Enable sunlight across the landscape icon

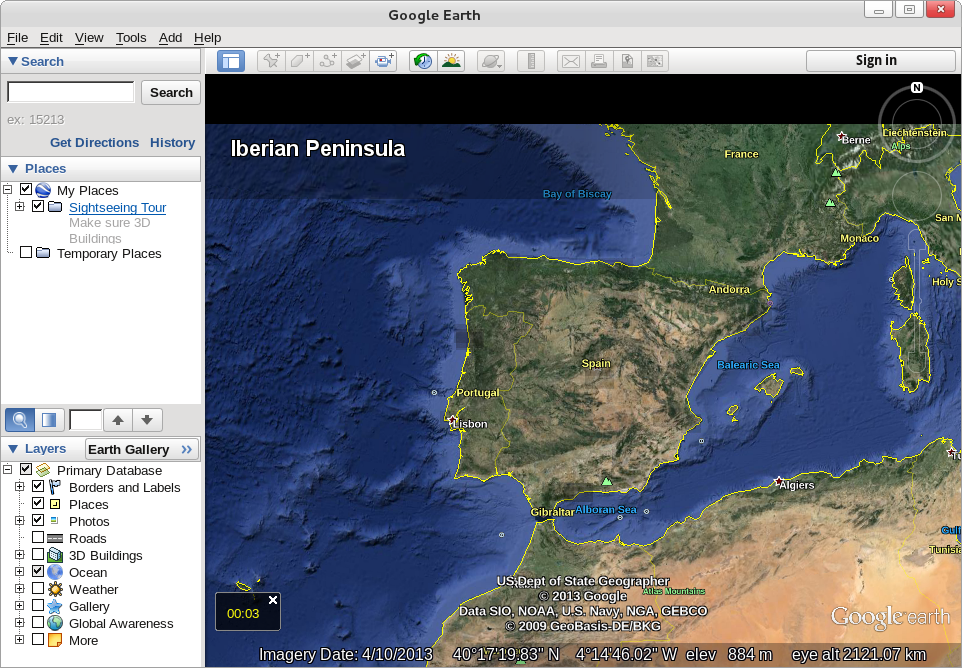pos(451,61)
